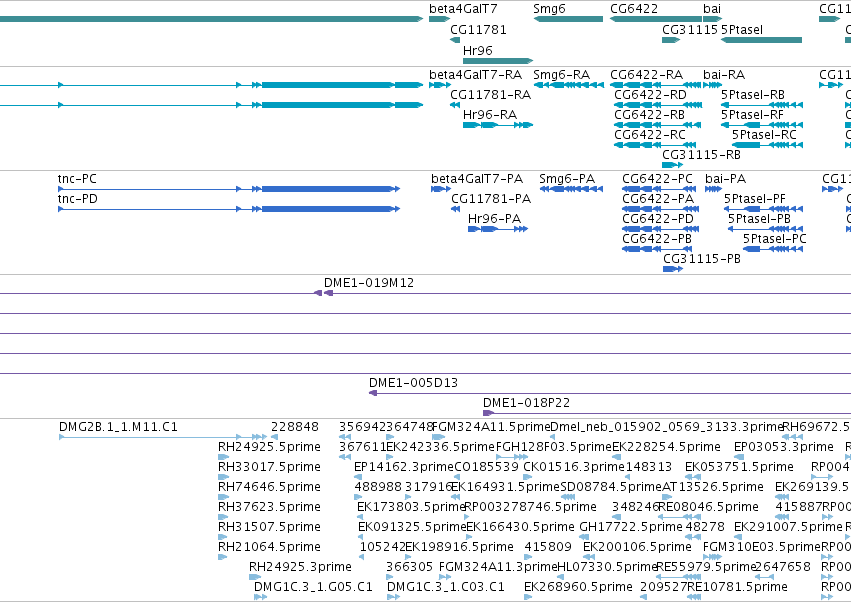Select EK268960.5prime EST label
Image resolution: width=851 pixels, height=602 pixels.
(578, 587)
